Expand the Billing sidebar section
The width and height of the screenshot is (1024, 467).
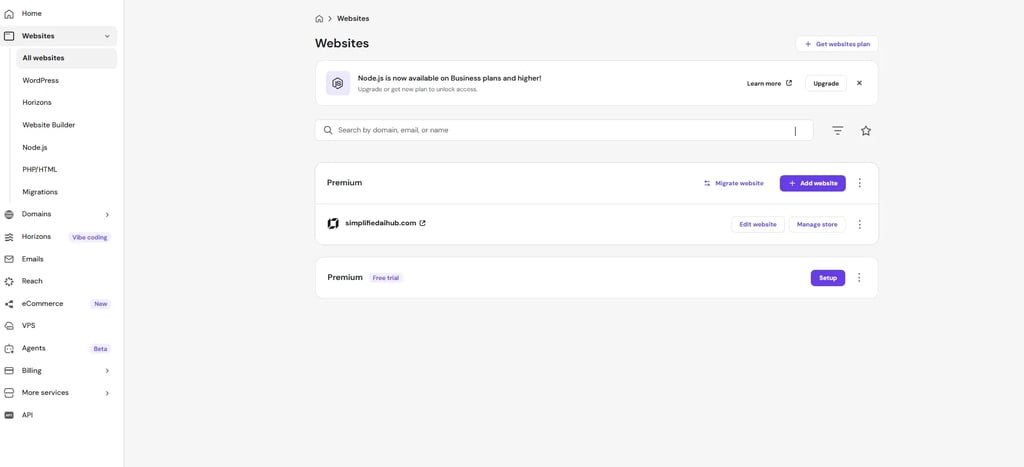107,371
